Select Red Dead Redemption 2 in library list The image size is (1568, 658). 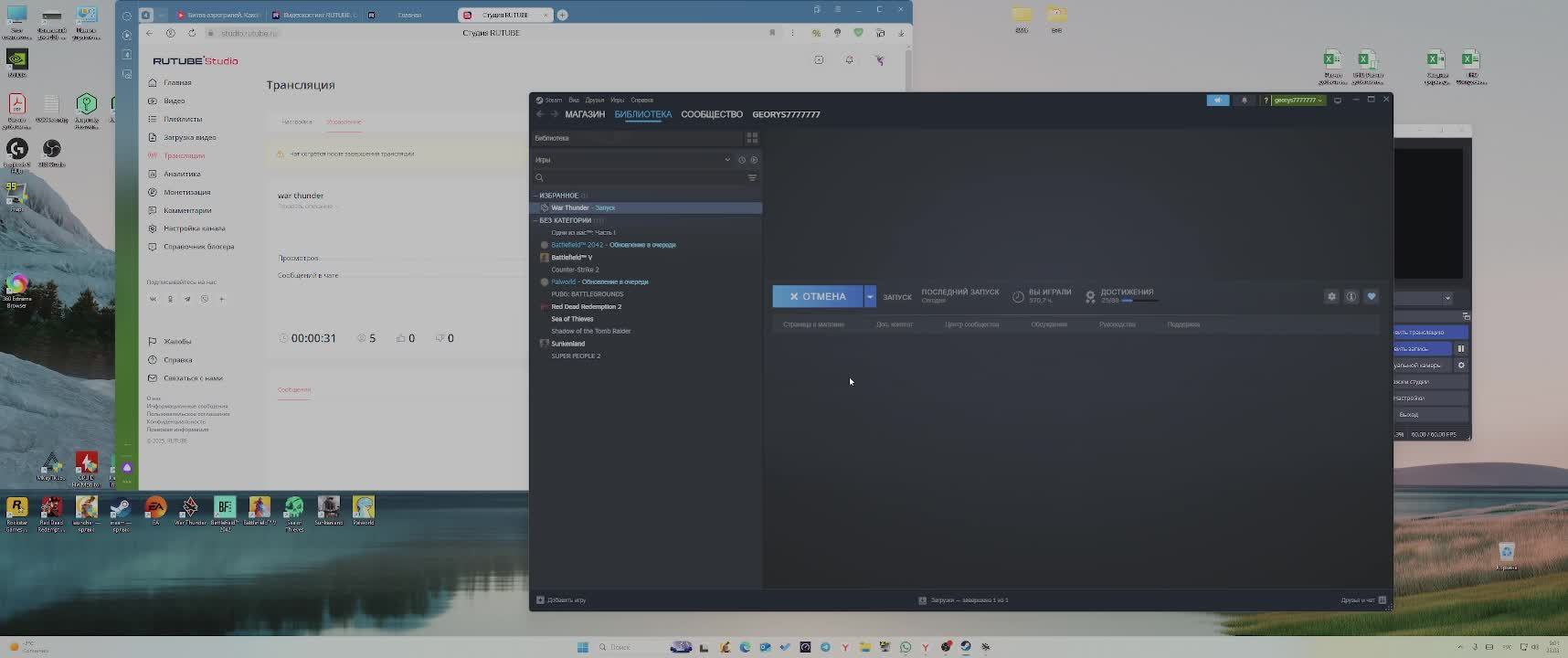[x=646, y=307]
